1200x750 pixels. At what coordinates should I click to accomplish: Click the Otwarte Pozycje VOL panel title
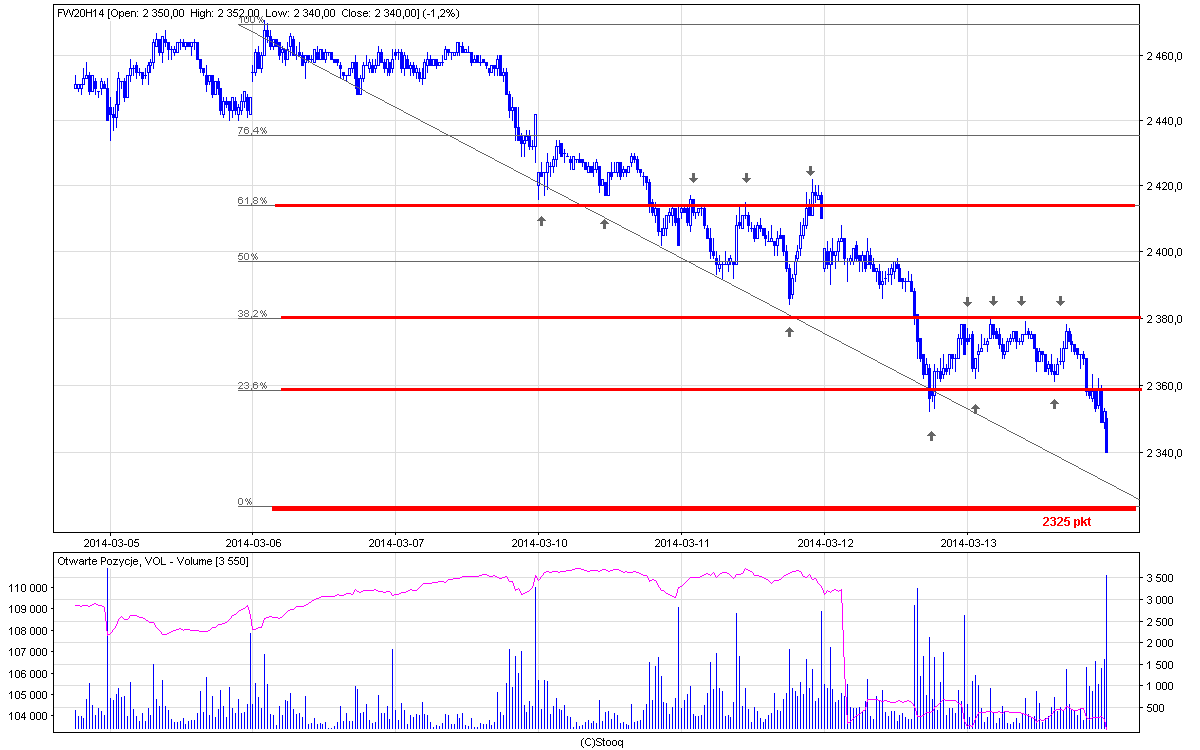point(154,562)
